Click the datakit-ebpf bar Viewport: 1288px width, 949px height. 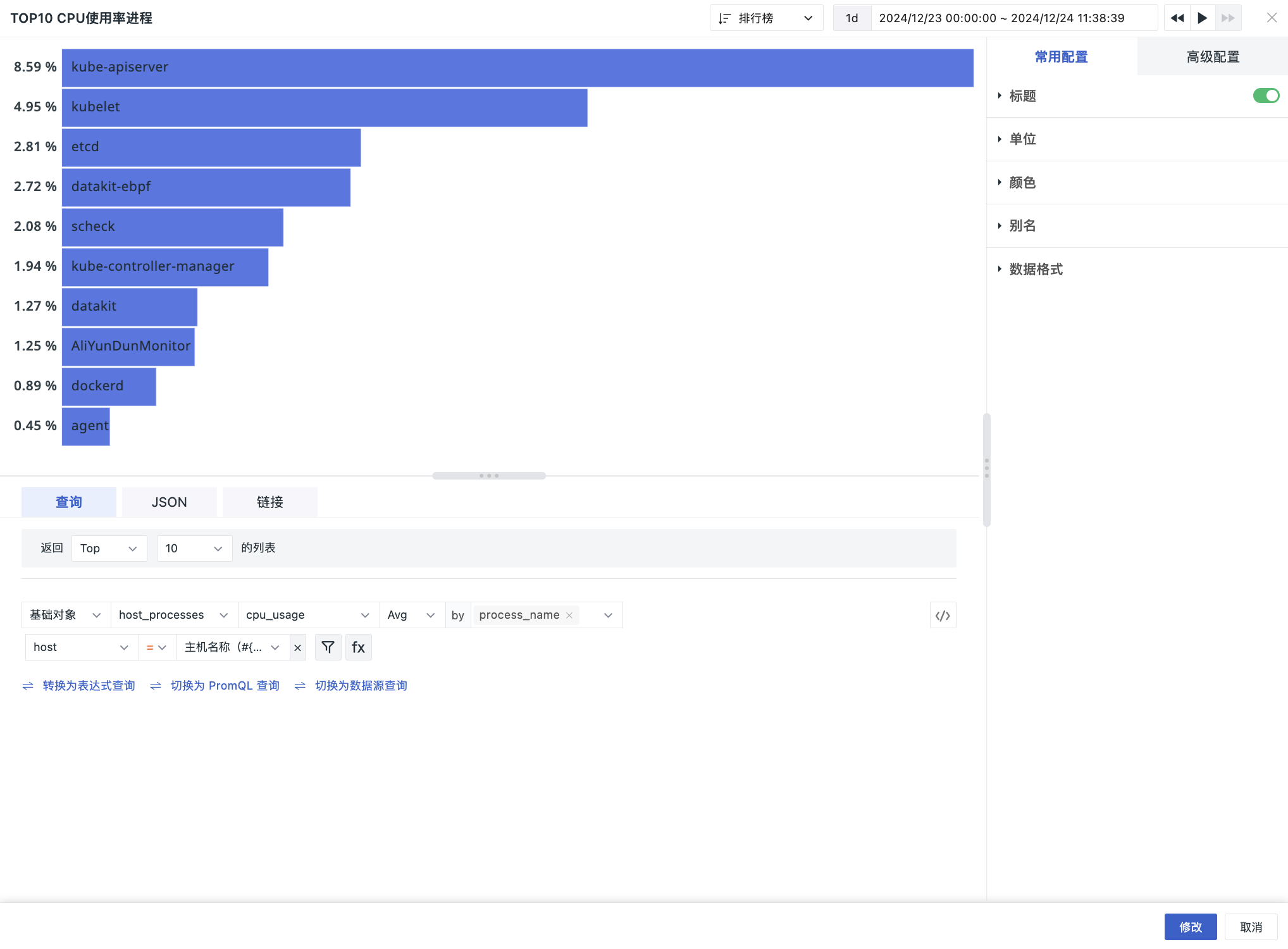[206, 187]
